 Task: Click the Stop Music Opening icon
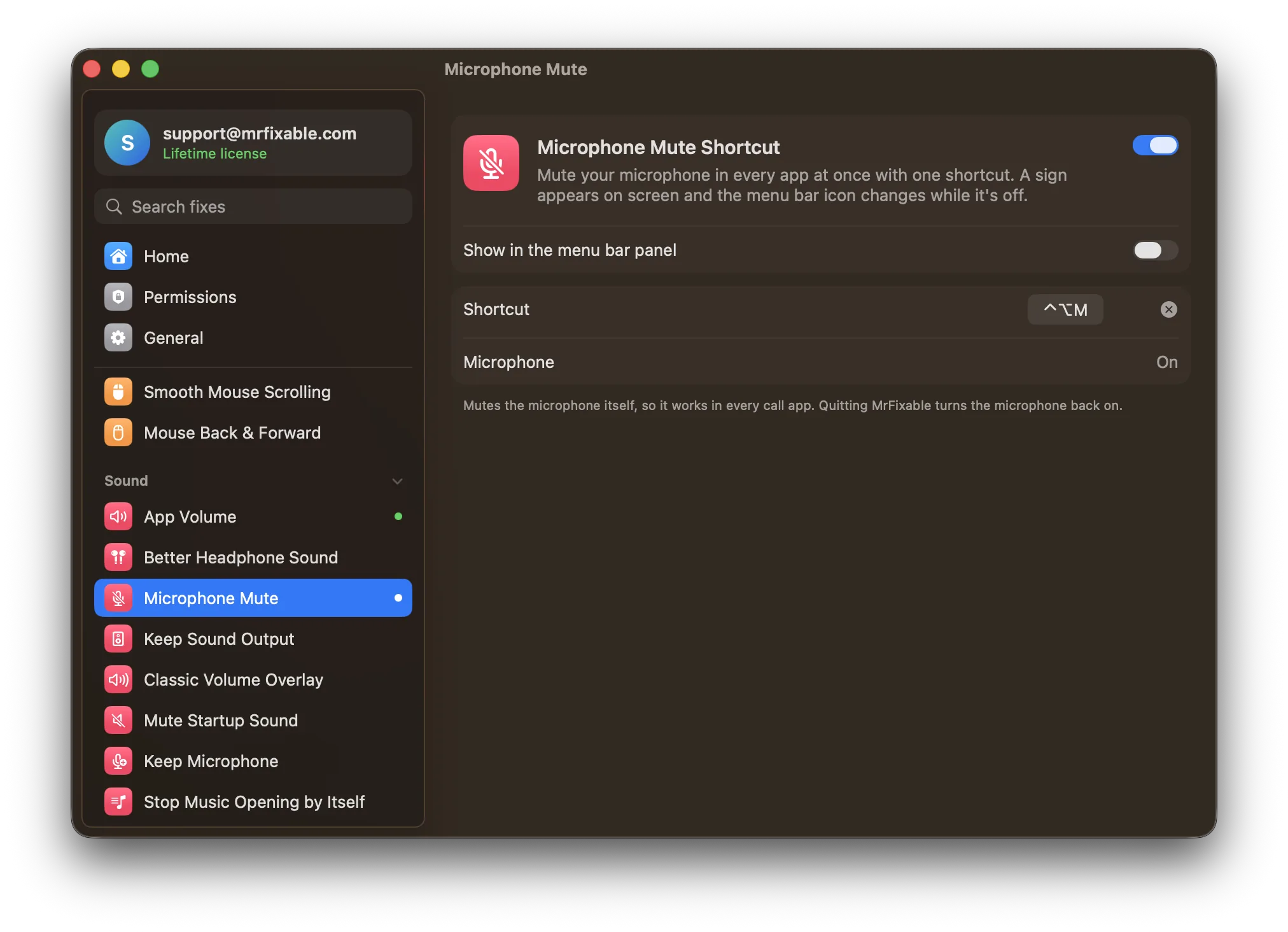118,802
